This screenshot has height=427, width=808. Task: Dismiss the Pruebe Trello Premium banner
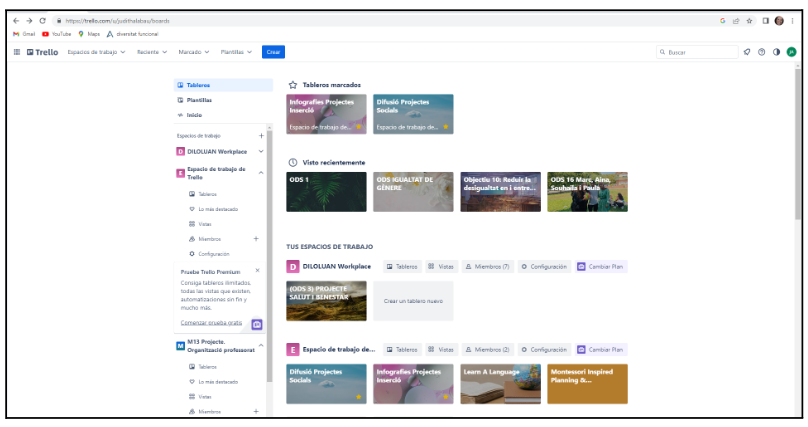[x=258, y=270]
